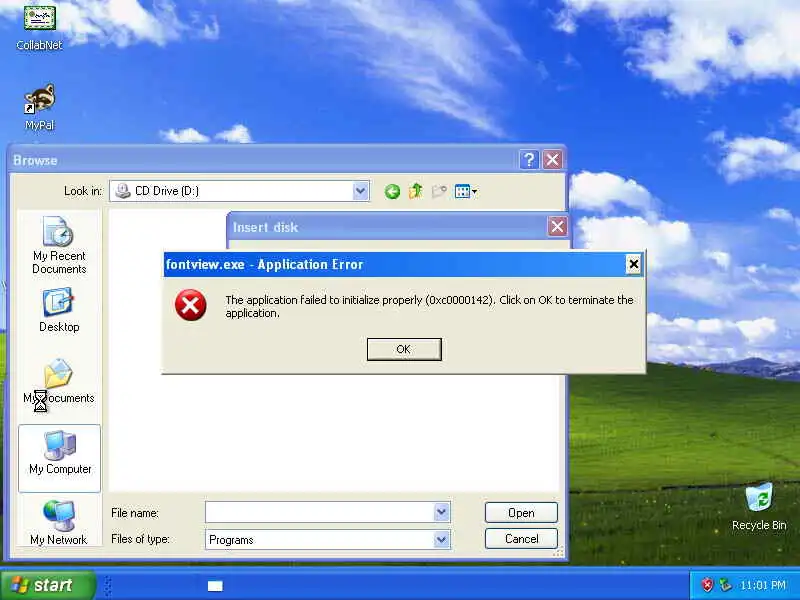Open My Network in places bar
Viewport: 800px width, 600px height.
(x=59, y=522)
